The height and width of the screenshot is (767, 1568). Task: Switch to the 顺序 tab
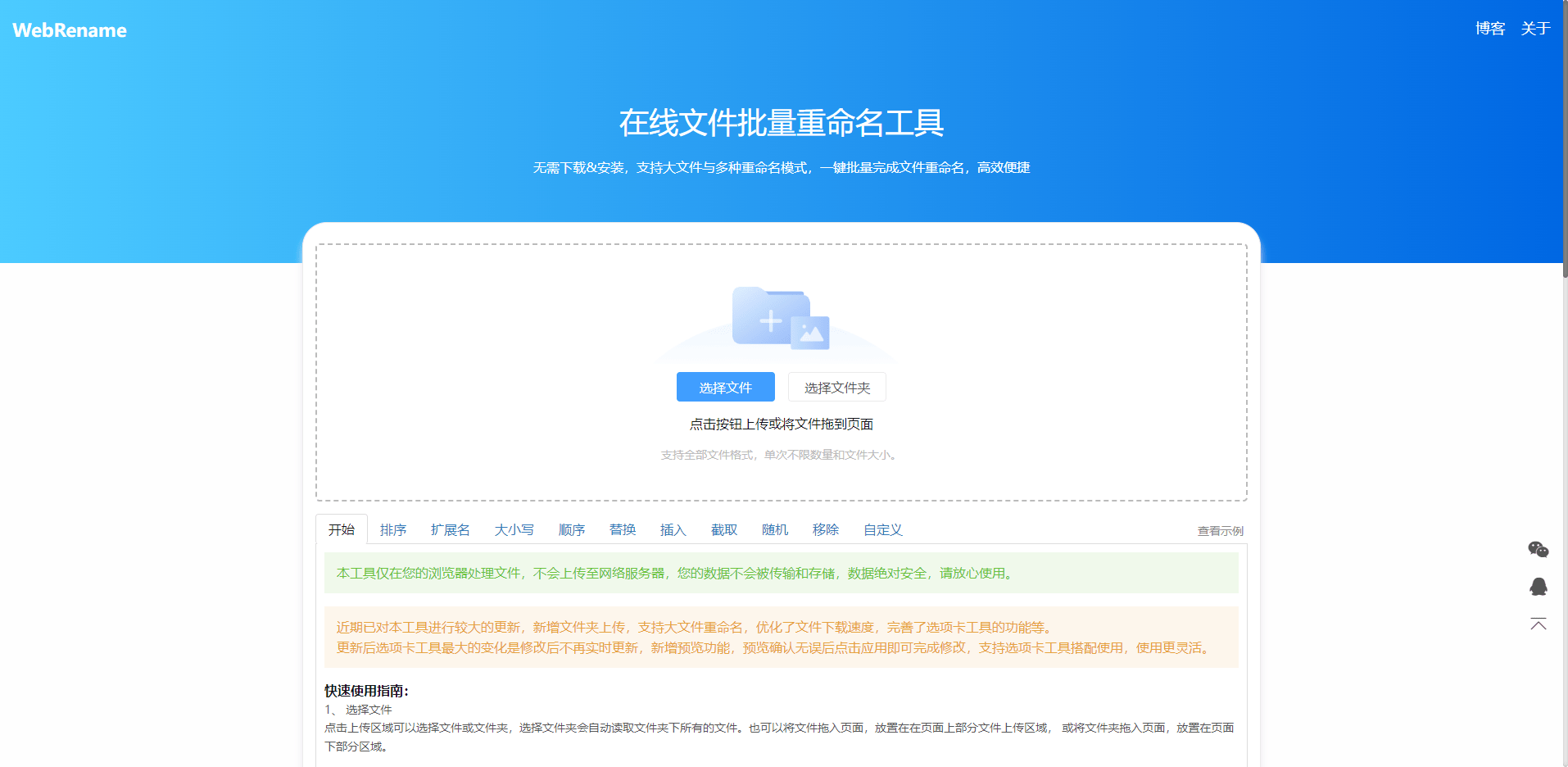point(572,529)
